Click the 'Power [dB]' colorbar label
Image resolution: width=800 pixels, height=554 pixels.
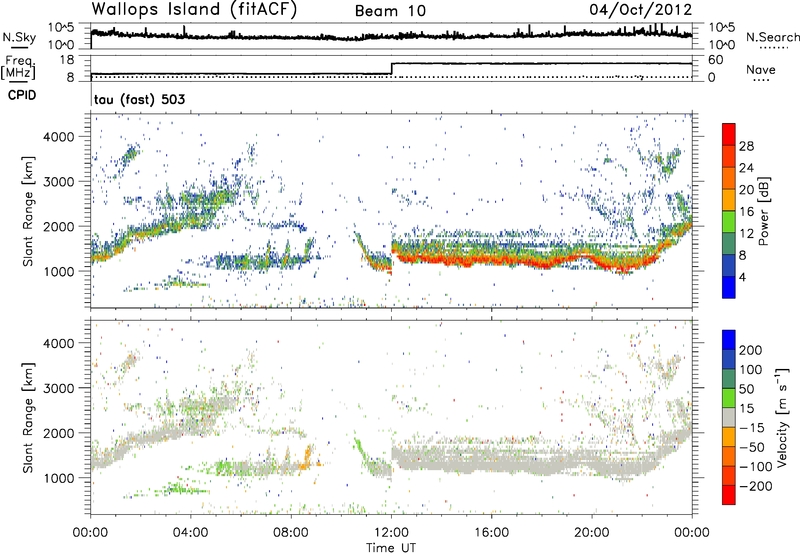(764, 211)
